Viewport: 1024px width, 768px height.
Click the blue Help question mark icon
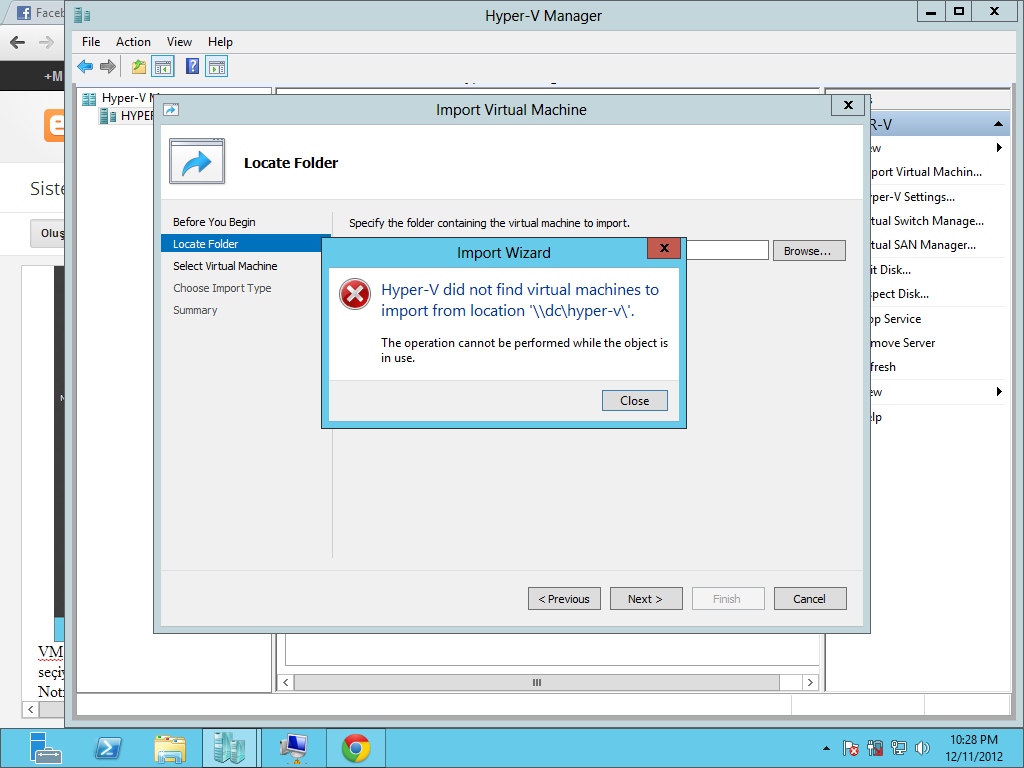(x=192, y=67)
